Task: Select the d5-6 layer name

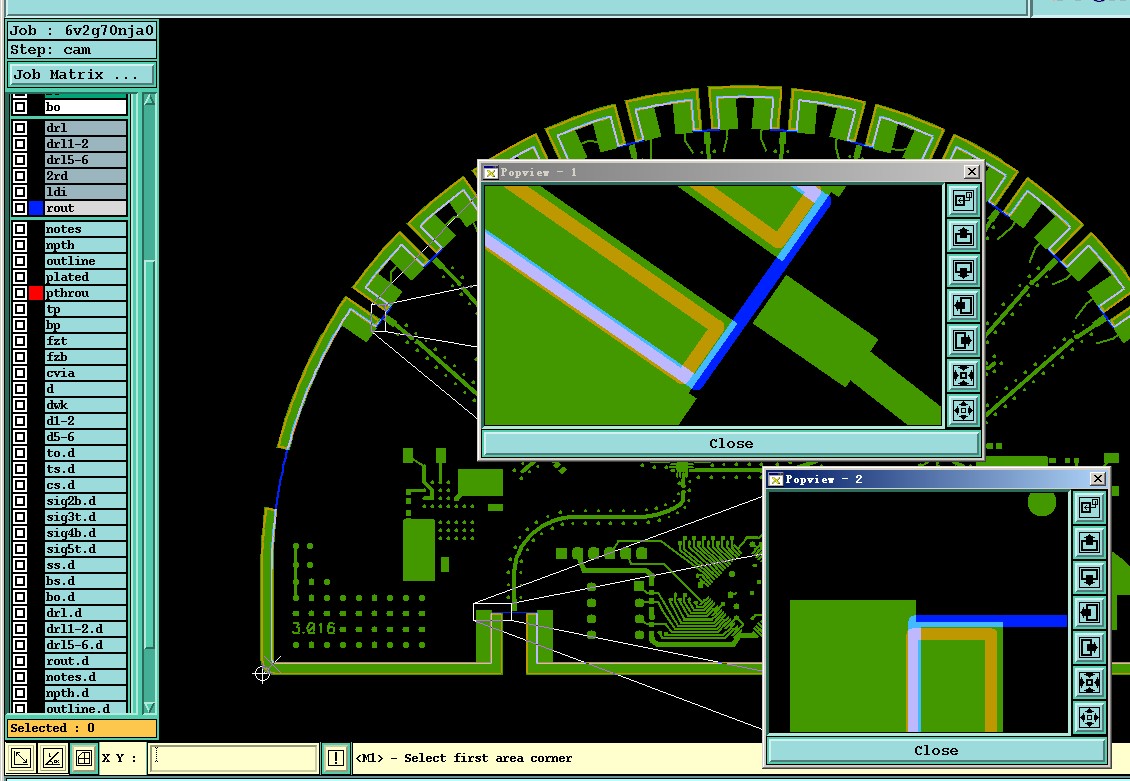Action: (x=85, y=437)
